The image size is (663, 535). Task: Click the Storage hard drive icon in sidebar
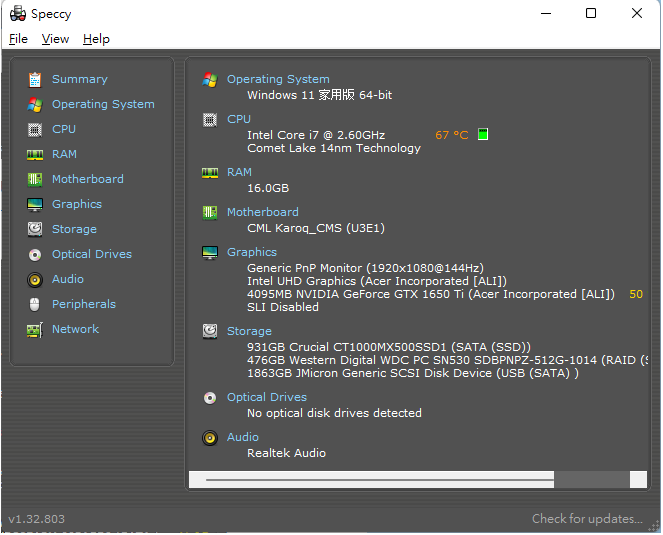click(35, 229)
